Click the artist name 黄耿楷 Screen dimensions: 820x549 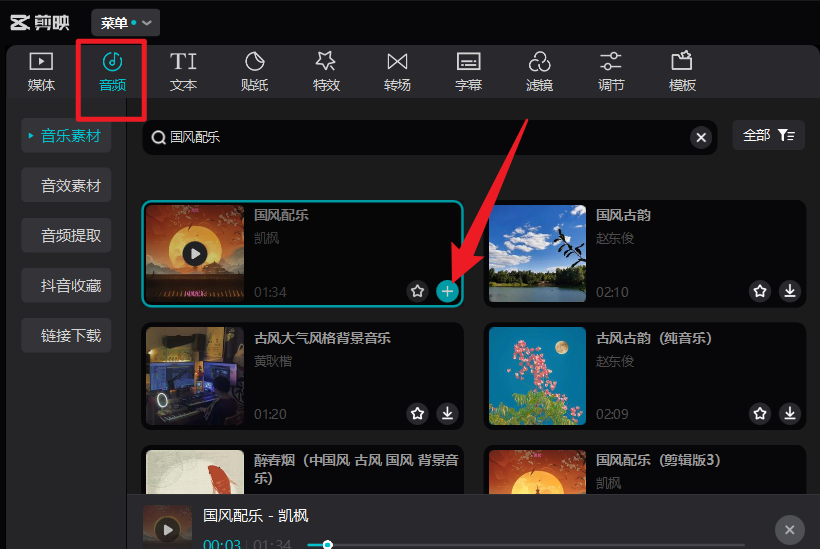273,361
